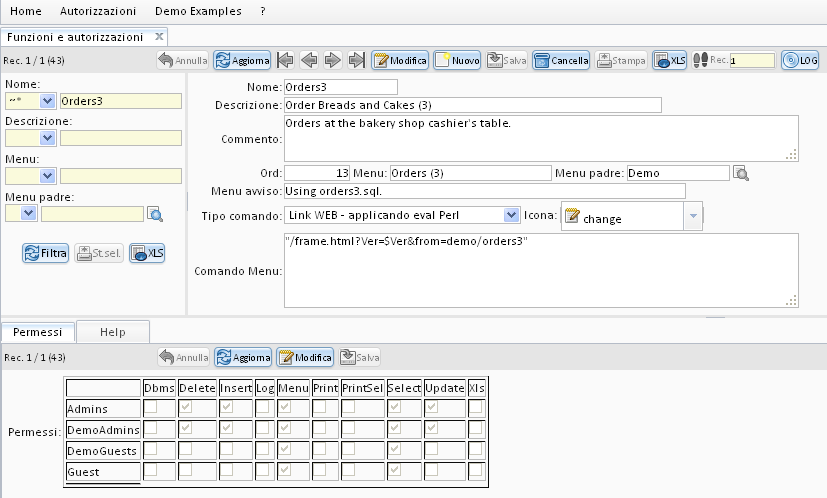Open Menu padre lookup in filter panel
The height and width of the screenshot is (498, 827).
(x=155, y=214)
